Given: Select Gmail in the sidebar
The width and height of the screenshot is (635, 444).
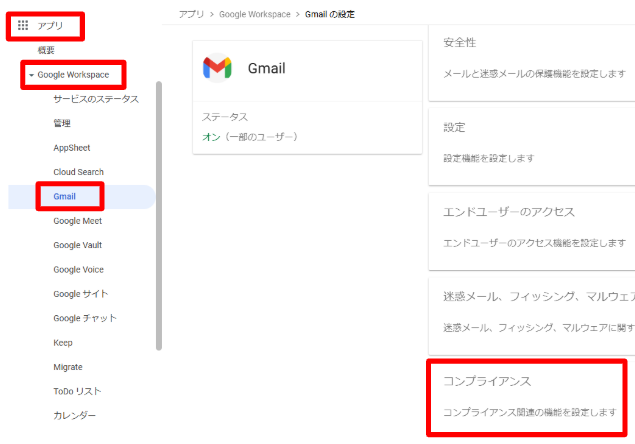Looking at the screenshot, I should coord(64,196).
